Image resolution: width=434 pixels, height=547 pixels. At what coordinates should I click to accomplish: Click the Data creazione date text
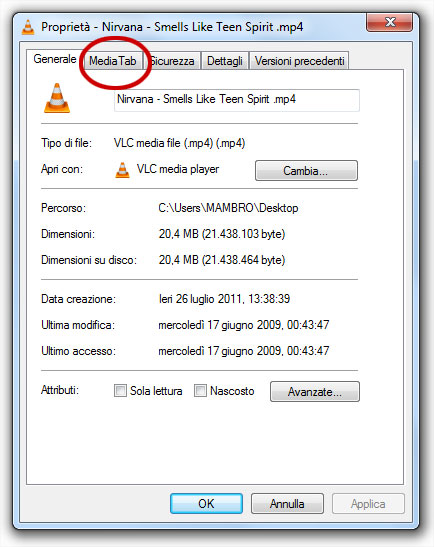pos(224,299)
